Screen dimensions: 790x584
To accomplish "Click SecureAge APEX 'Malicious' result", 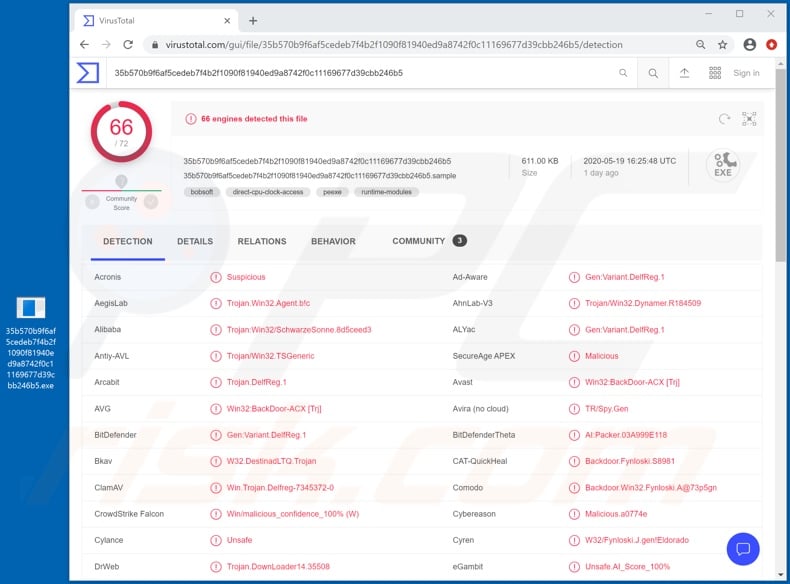I will pyautogui.click(x=602, y=356).
